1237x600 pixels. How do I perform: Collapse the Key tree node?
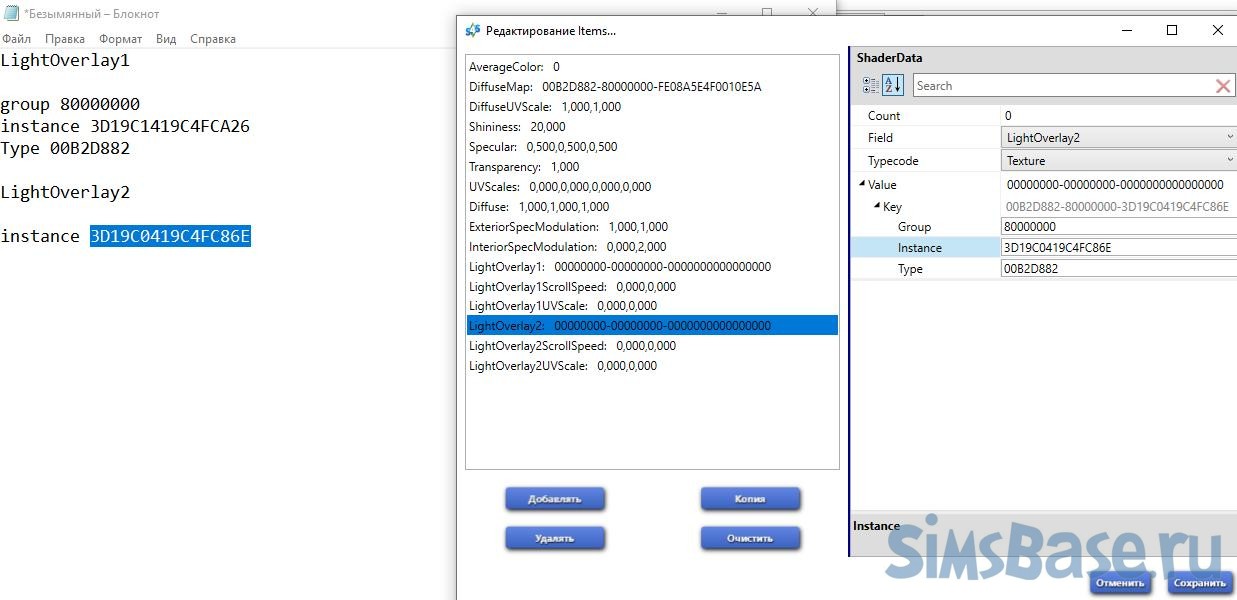point(877,207)
